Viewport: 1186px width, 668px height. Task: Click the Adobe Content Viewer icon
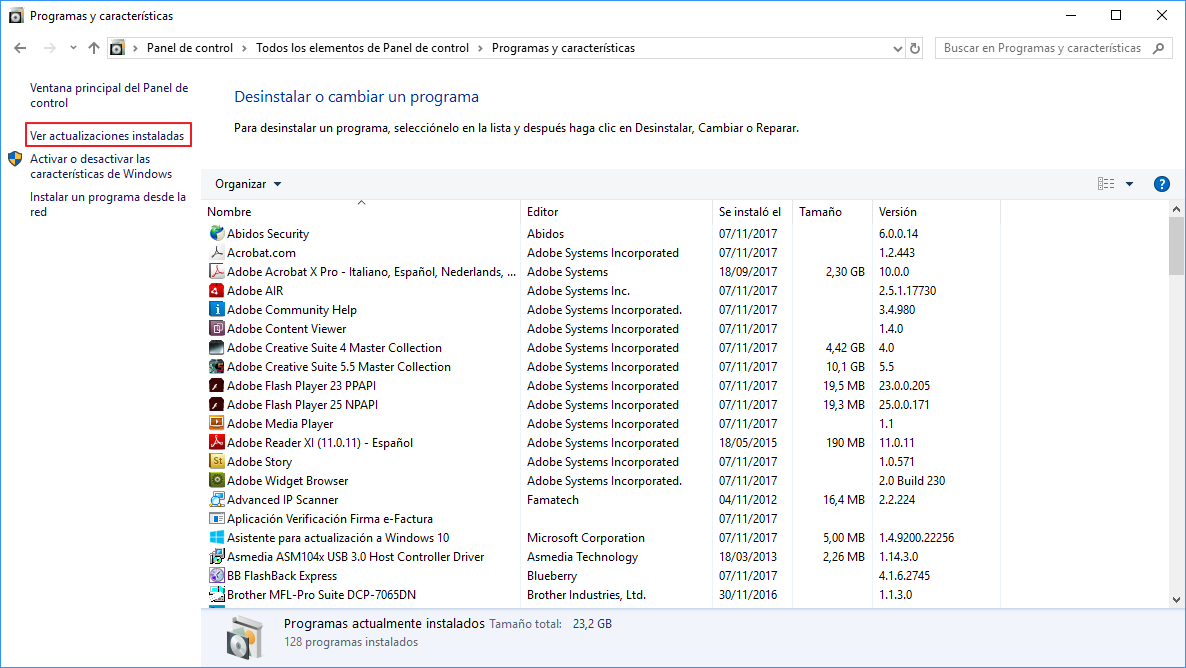(216, 328)
